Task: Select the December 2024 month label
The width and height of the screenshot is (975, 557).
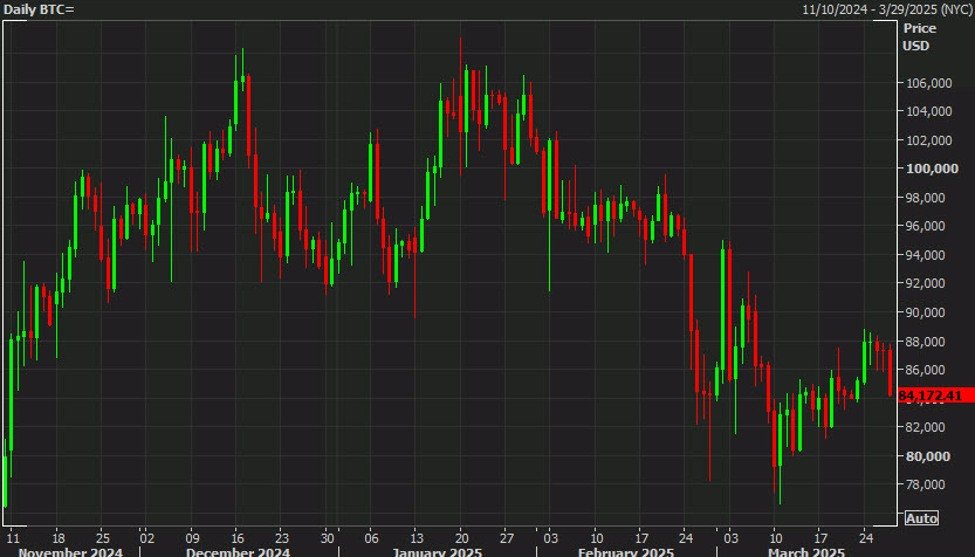Action: point(239,551)
